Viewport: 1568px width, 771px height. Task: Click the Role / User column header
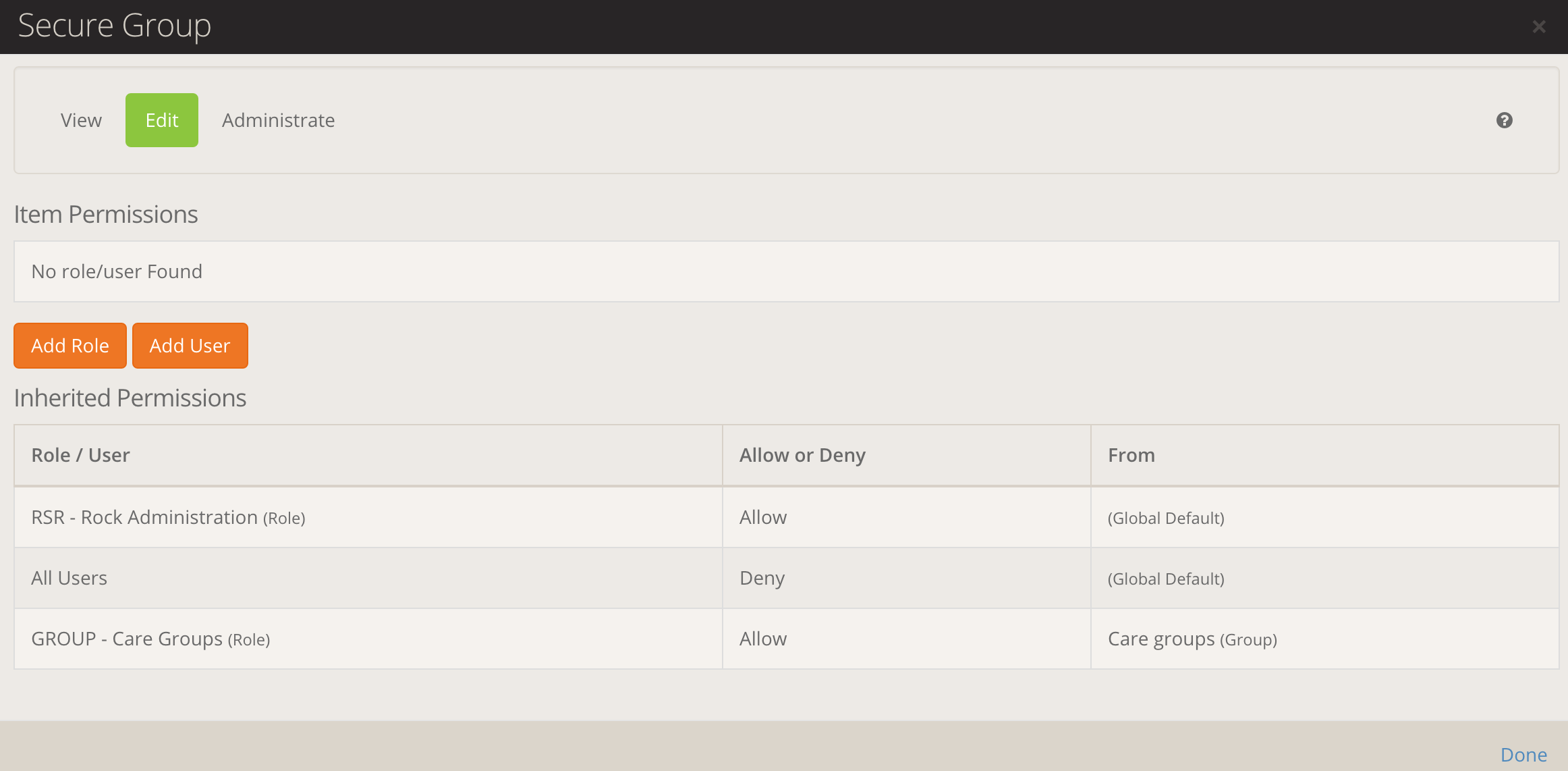pos(80,455)
